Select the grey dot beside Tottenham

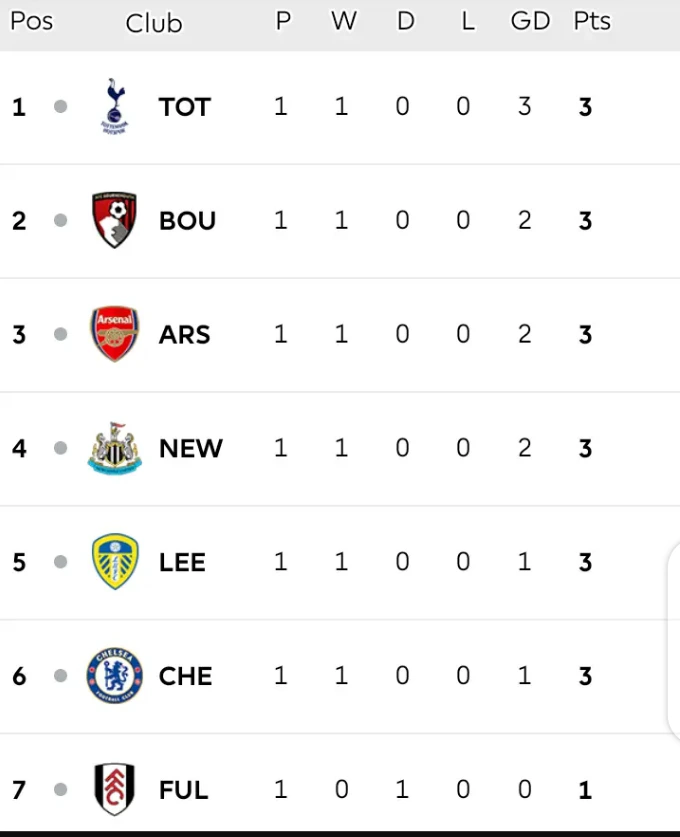61,106
